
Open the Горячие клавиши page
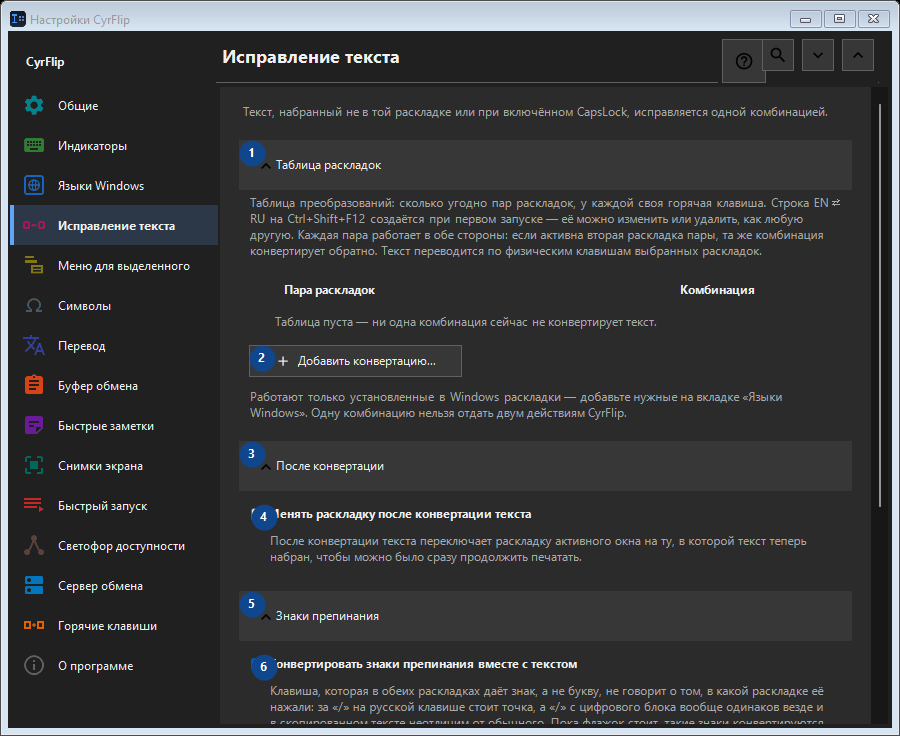[x=114, y=626]
